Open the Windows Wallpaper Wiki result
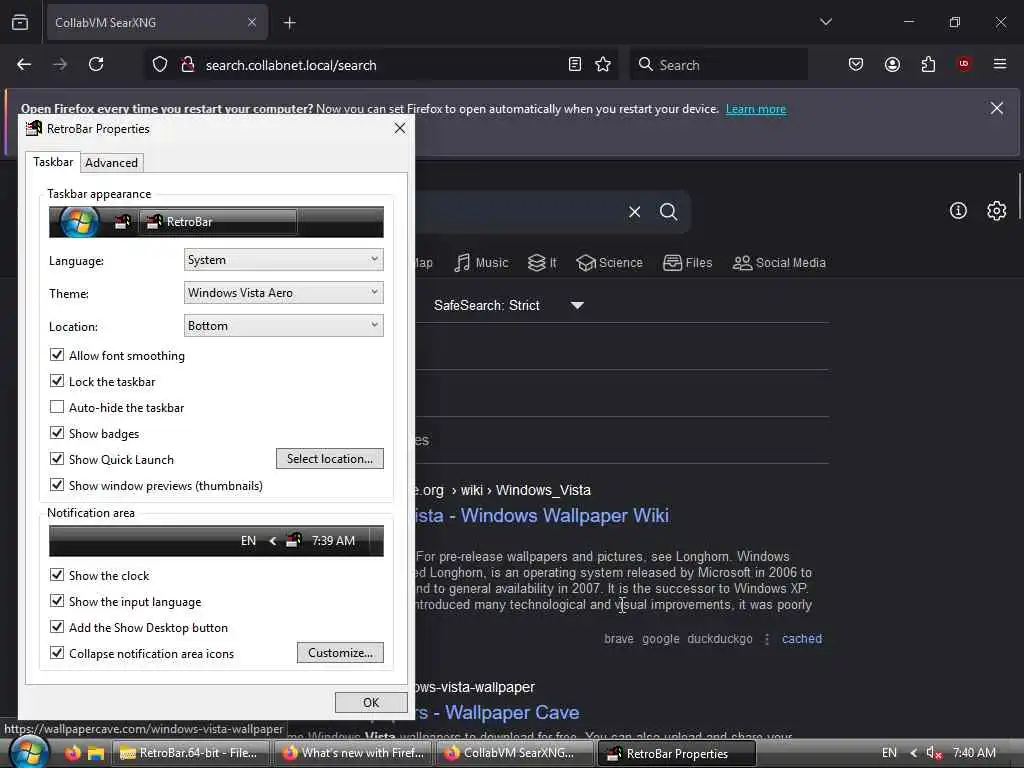1024x768 pixels. tap(543, 515)
